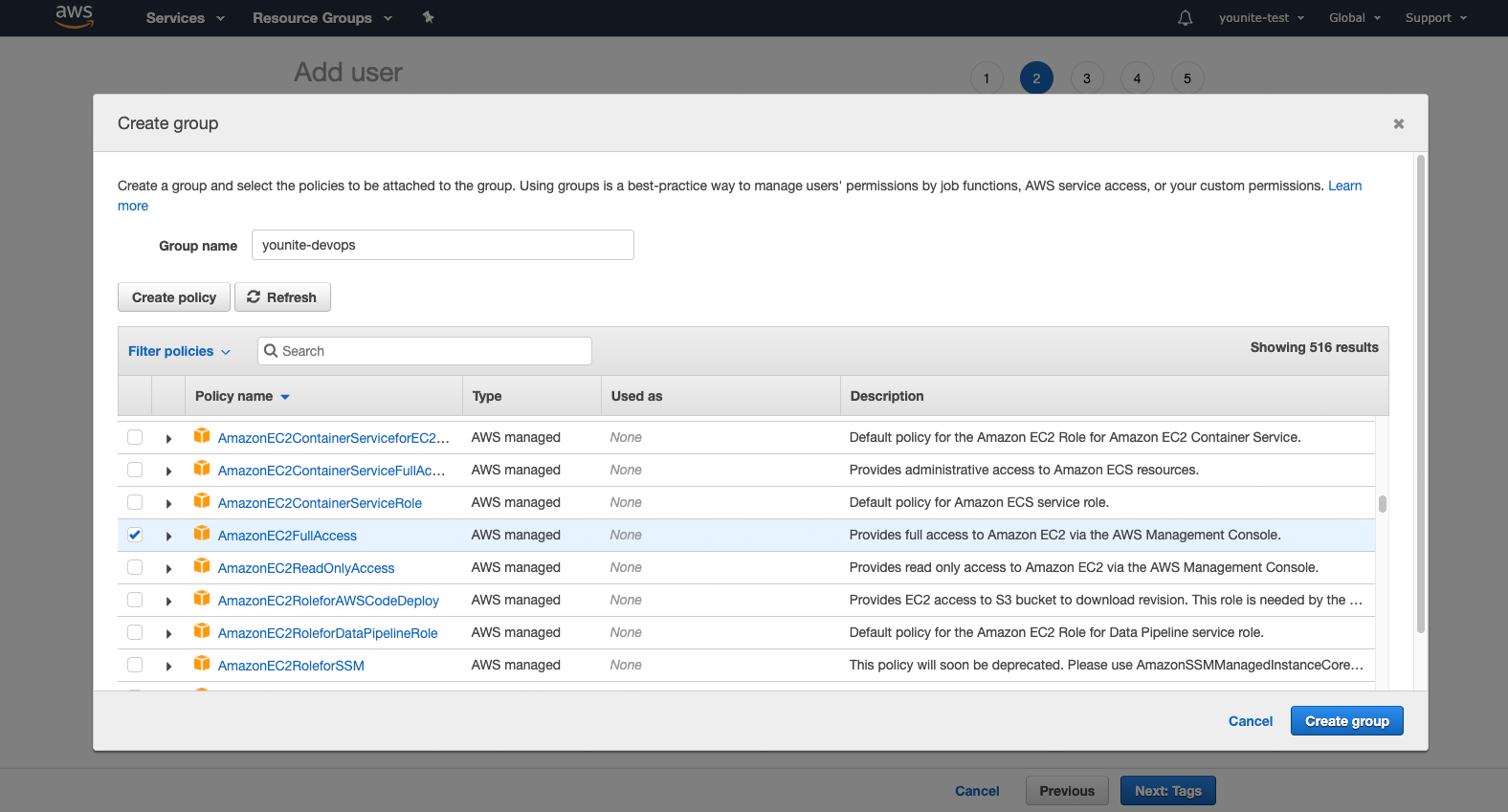
Task: Expand AmazonEC2RoleforDataPipelineRole policy details
Action: [168, 634]
